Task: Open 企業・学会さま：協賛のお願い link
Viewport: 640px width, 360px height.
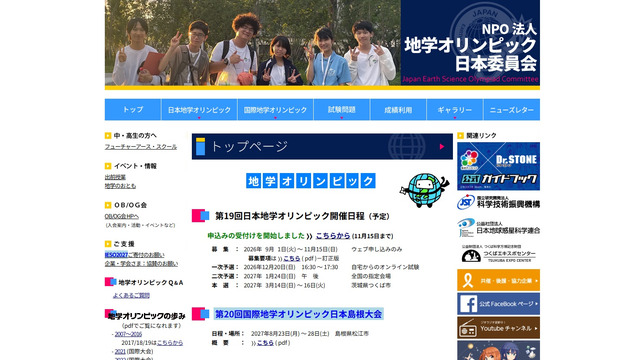Action: pyautogui.click(x=141, y=264)
